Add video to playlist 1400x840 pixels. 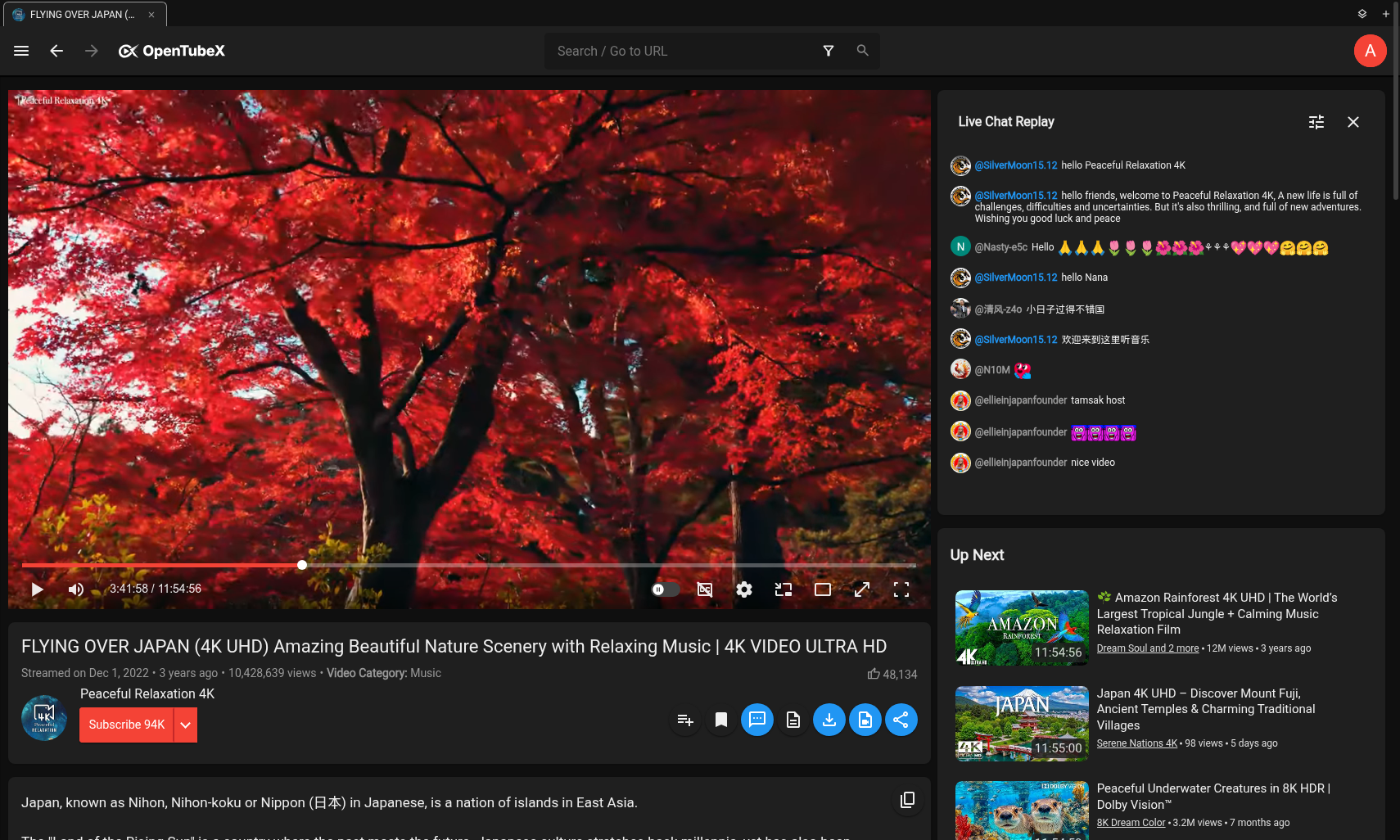pos(685,720)
